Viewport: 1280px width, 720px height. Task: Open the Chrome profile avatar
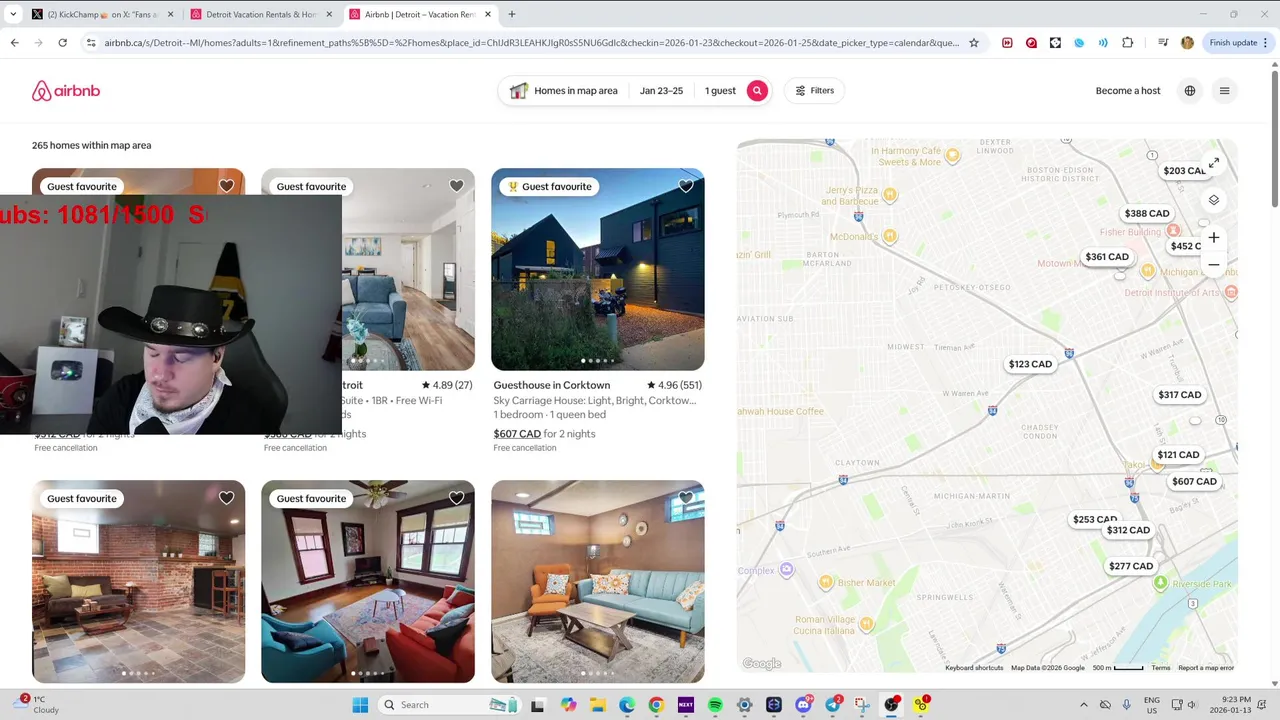pyautogui.click(x=1187, y=43)
